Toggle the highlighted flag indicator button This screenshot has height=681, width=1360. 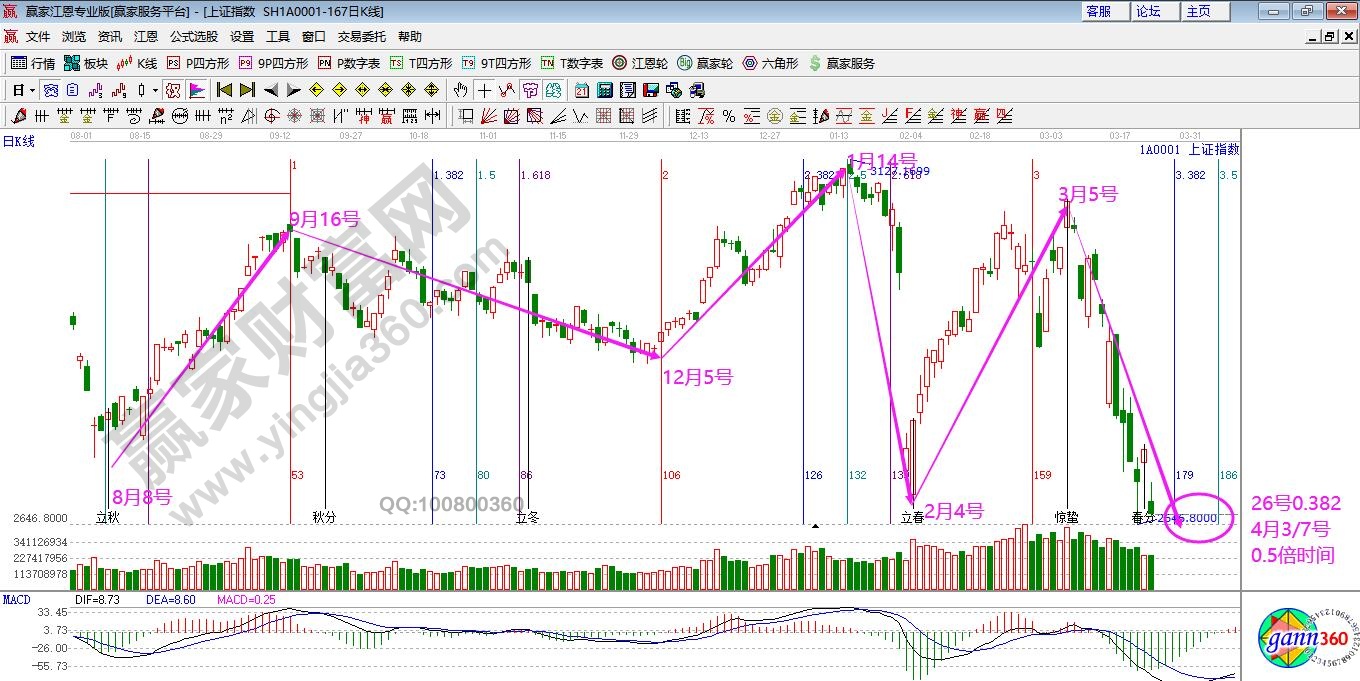click(x=196, y=90)
